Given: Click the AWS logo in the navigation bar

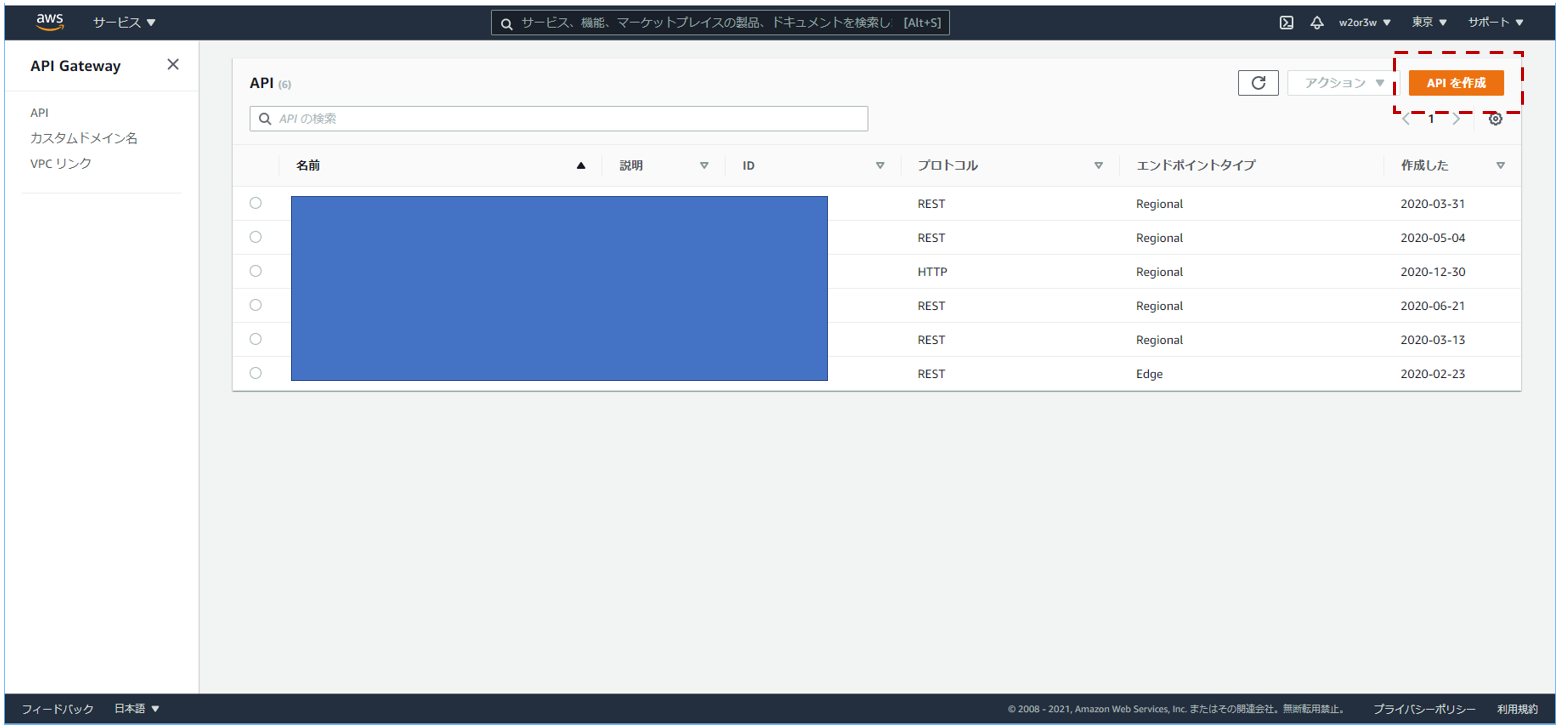Looking at the screenshot, I should point(50,21).
